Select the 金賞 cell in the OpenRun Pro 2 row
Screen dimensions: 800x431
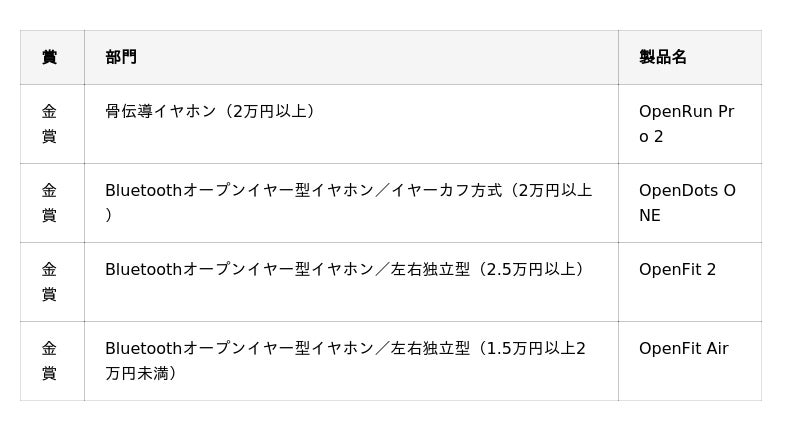[49, 124]
